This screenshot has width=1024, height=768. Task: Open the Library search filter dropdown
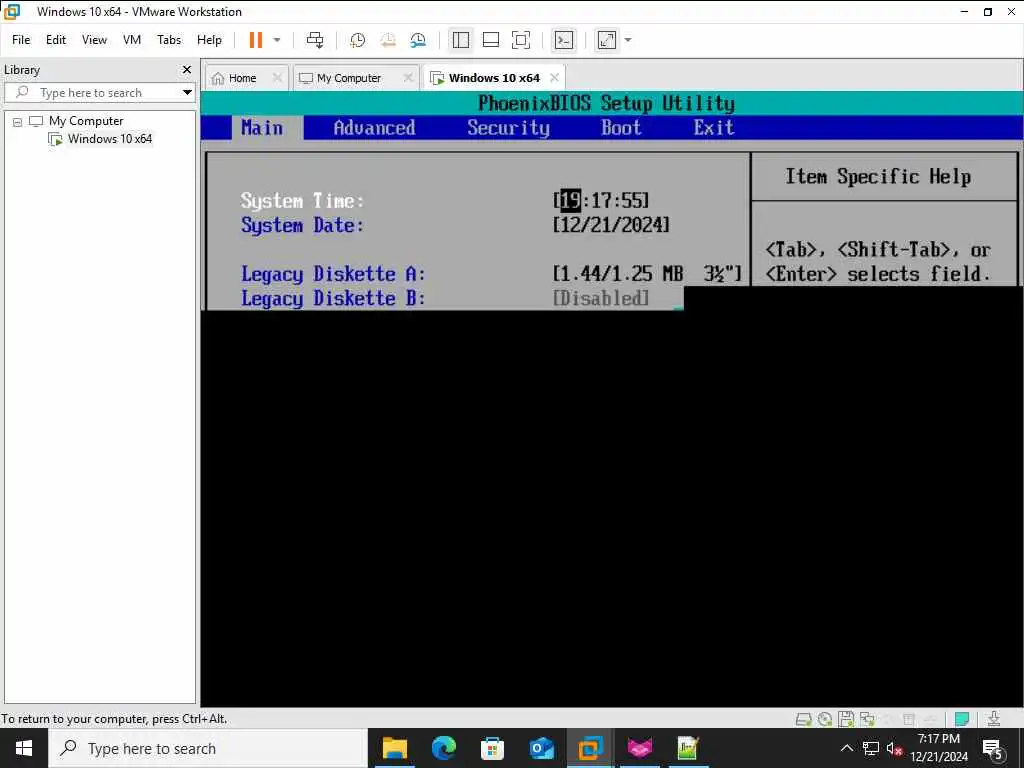[187, 93]
